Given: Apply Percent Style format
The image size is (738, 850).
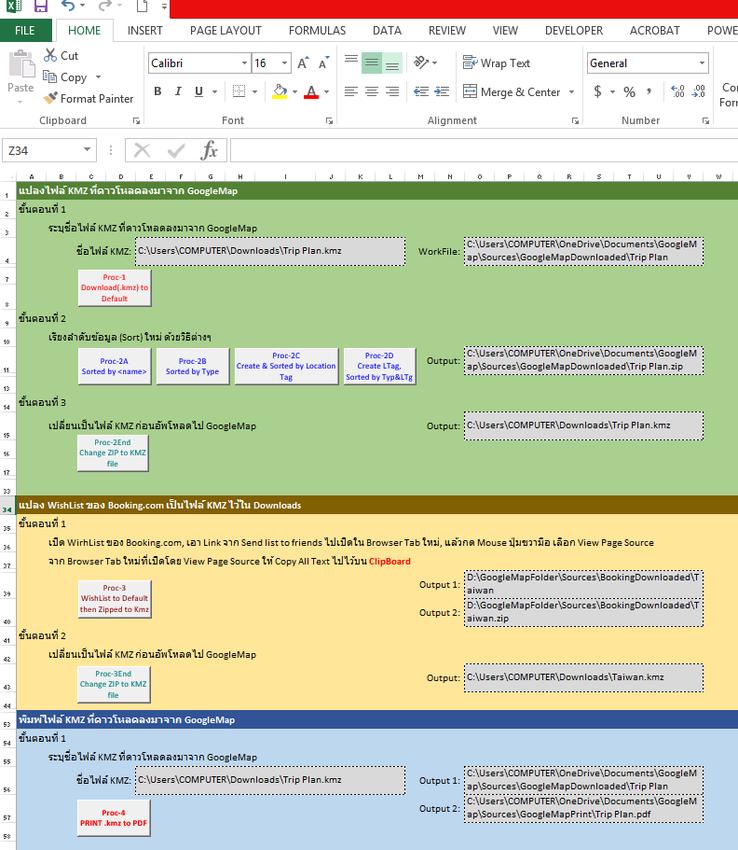Looking at the screenshot, I should click(x=629, y=91).
